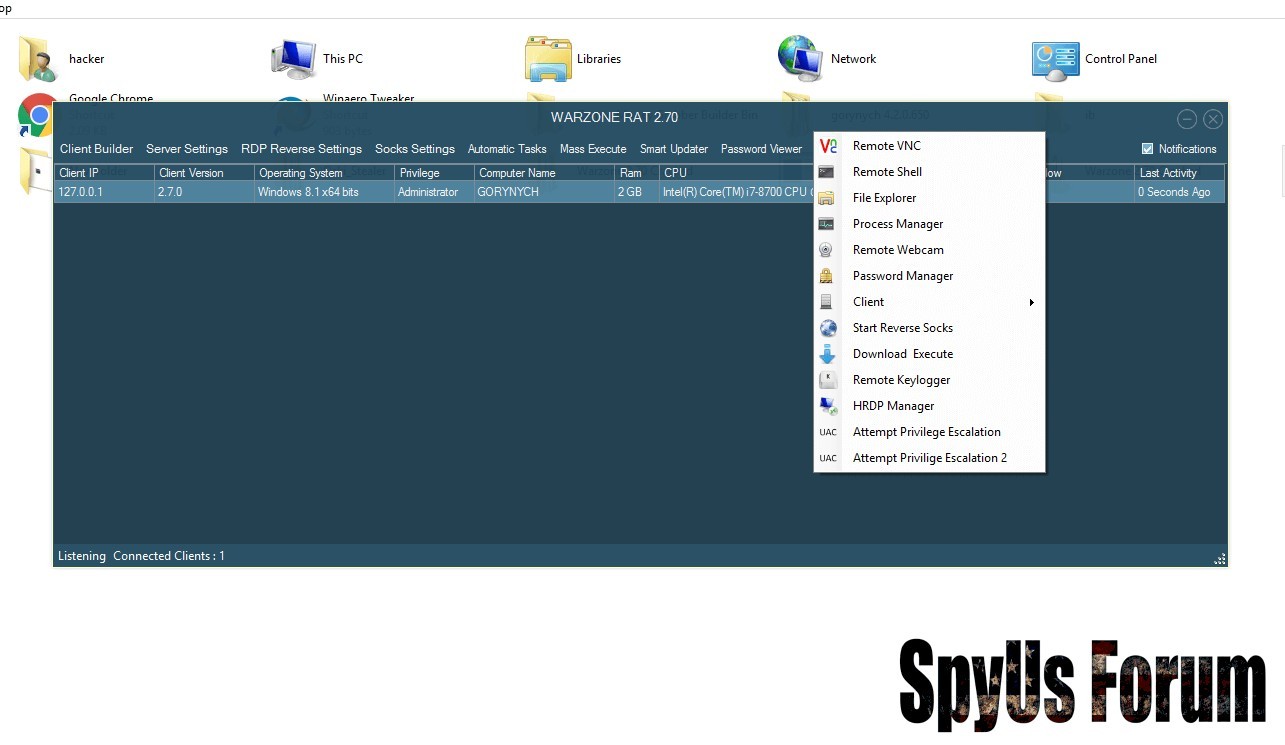This screenshot has width=1285, height=745.
Task: Click the HRDP Manager icon
Action: coord(827,406)
